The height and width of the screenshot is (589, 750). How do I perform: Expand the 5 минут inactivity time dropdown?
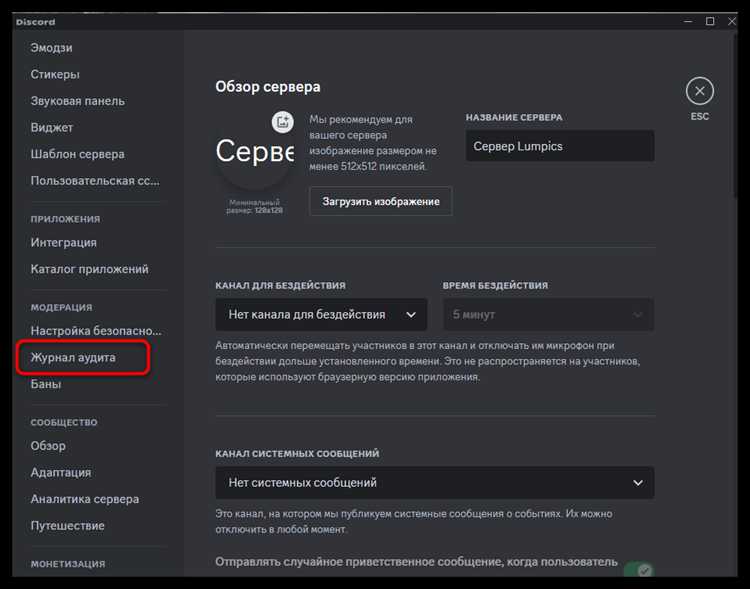point(548,314)
